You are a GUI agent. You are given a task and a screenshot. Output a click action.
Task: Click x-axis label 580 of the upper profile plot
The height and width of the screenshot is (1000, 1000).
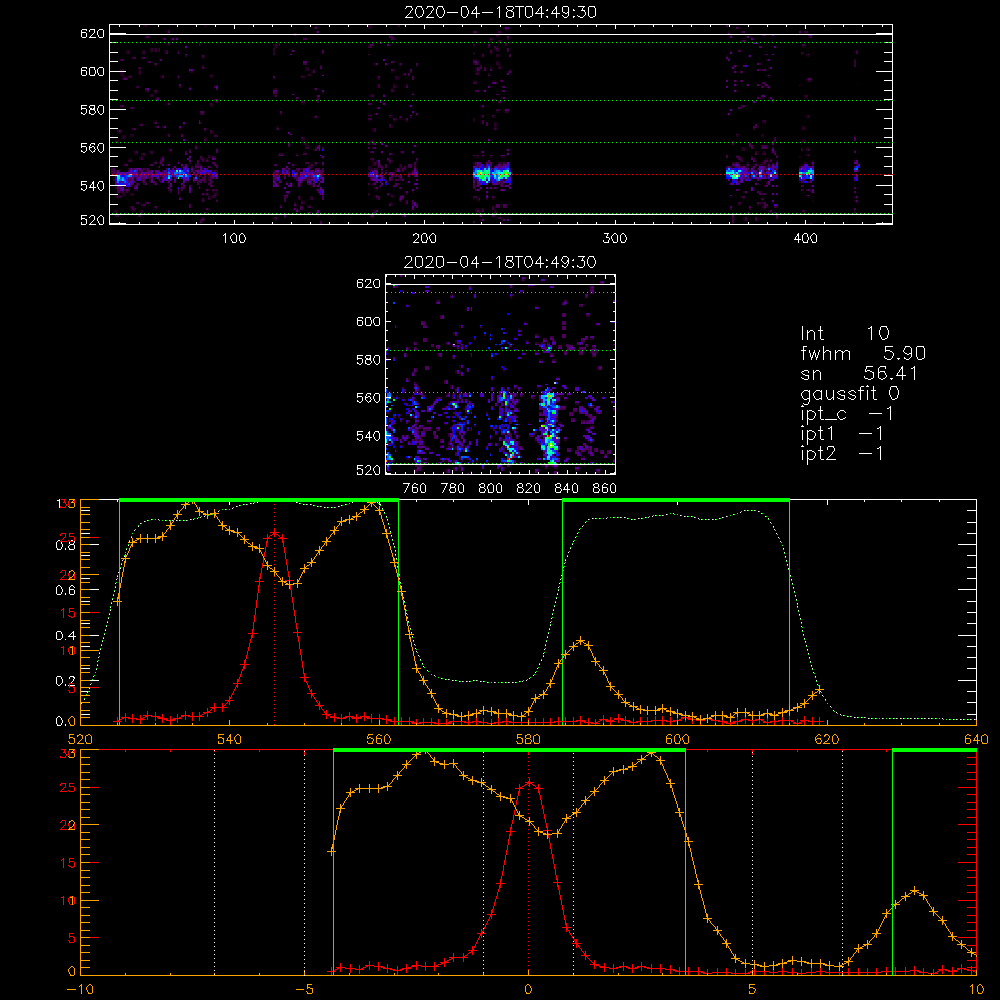(528, 739)
